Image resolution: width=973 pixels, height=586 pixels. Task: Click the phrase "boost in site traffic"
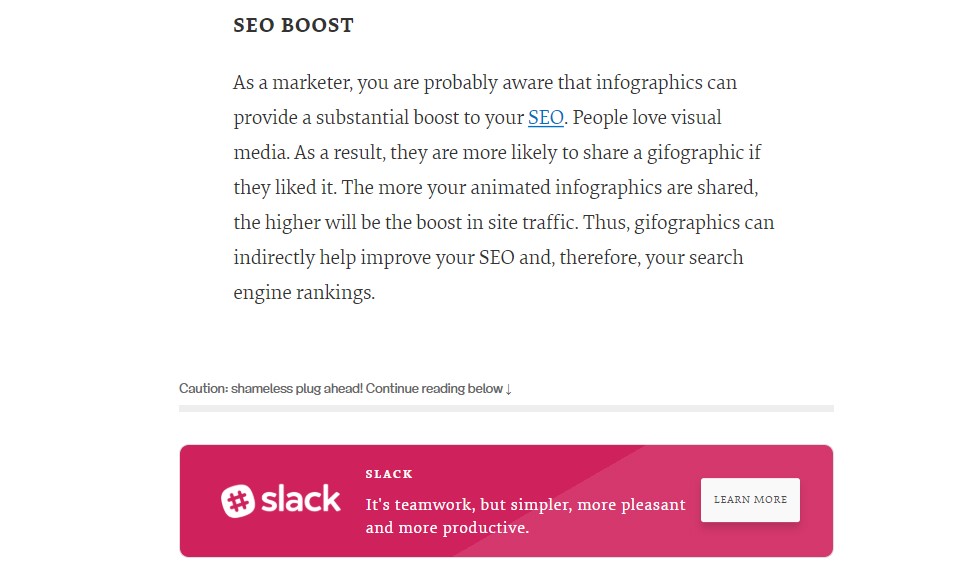(x=496, y=222)
